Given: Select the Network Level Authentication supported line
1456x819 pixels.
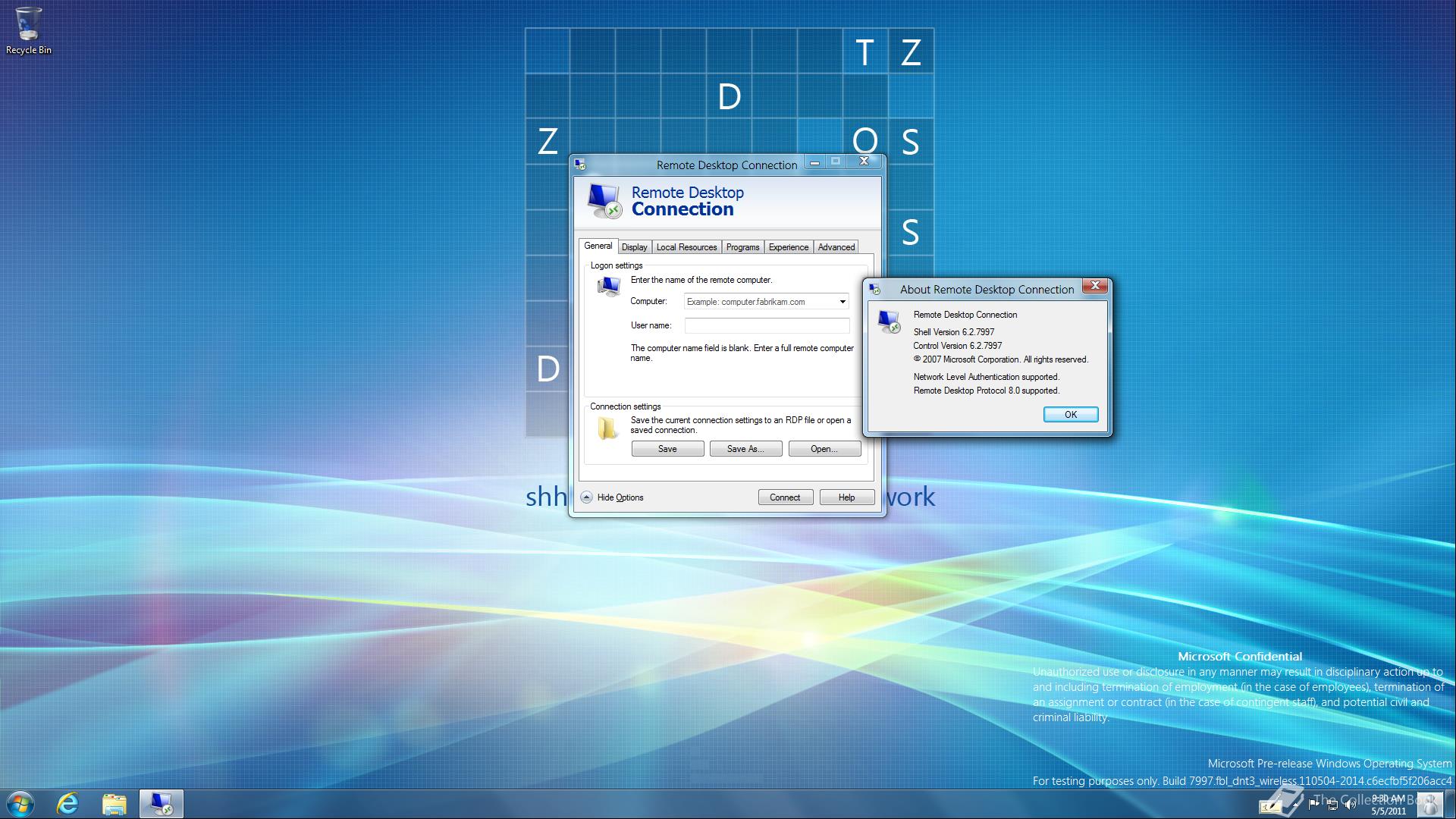Looking at the screenshot, I should pos(987,377).
